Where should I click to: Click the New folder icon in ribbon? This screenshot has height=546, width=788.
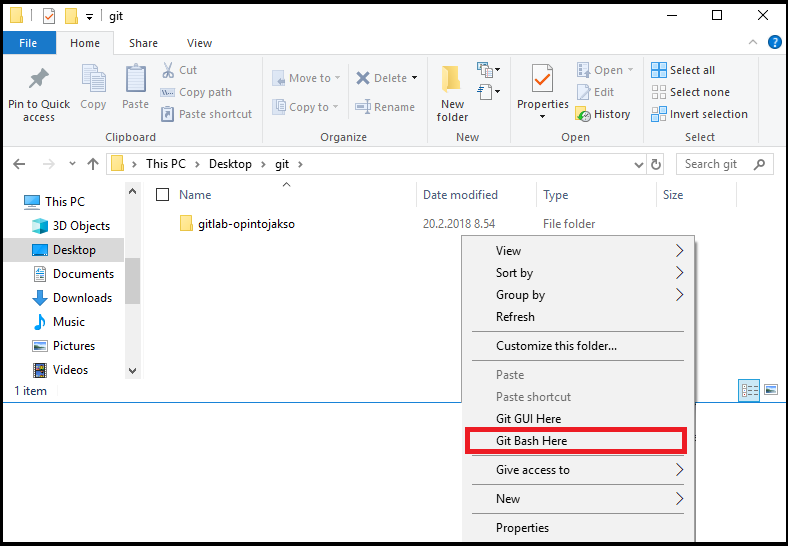click(452, 80)
